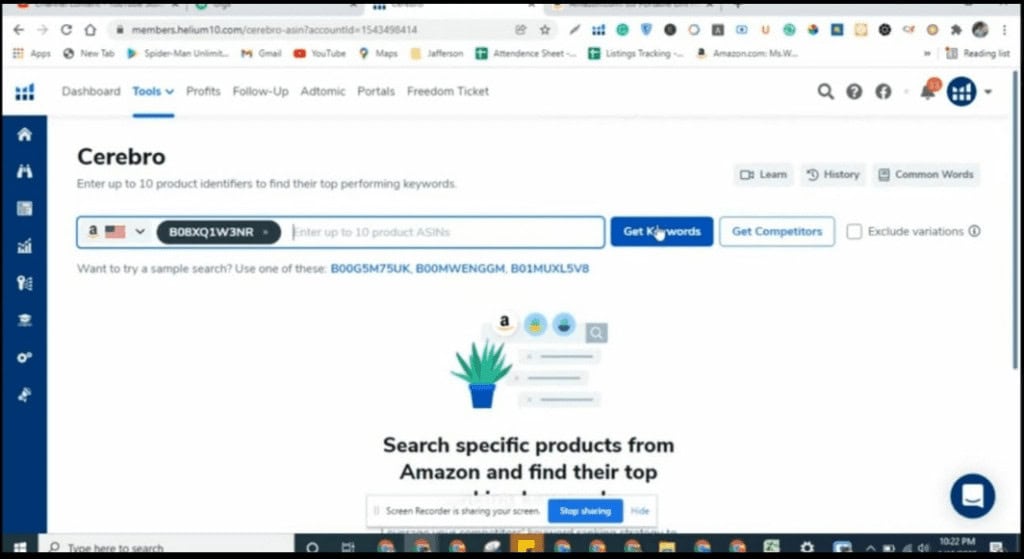Click the home icon in left sidebar
The width and height of the screenshot is (1024, 559).
[24, 135]
